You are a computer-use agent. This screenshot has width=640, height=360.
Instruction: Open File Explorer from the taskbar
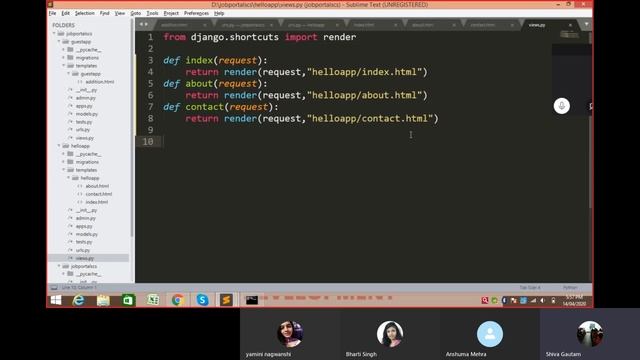click(x=103, y=300)
